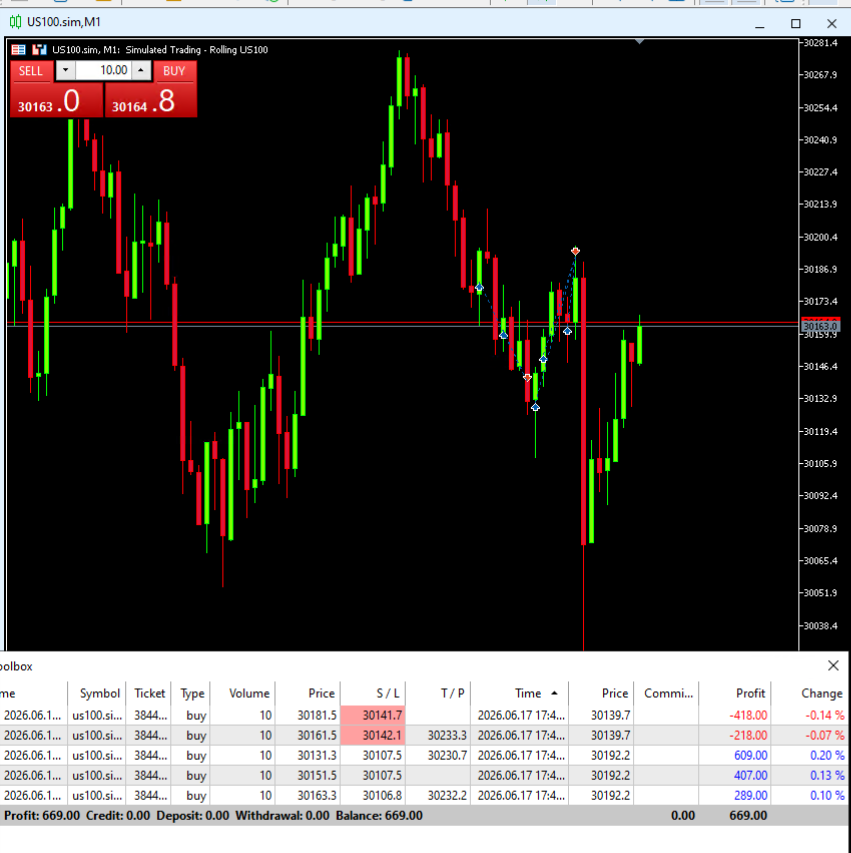Viewport: 851px width, 853px height.
Task: Open the Depth of Market icon
Action: pyautogui.click(x=39, y=50)
